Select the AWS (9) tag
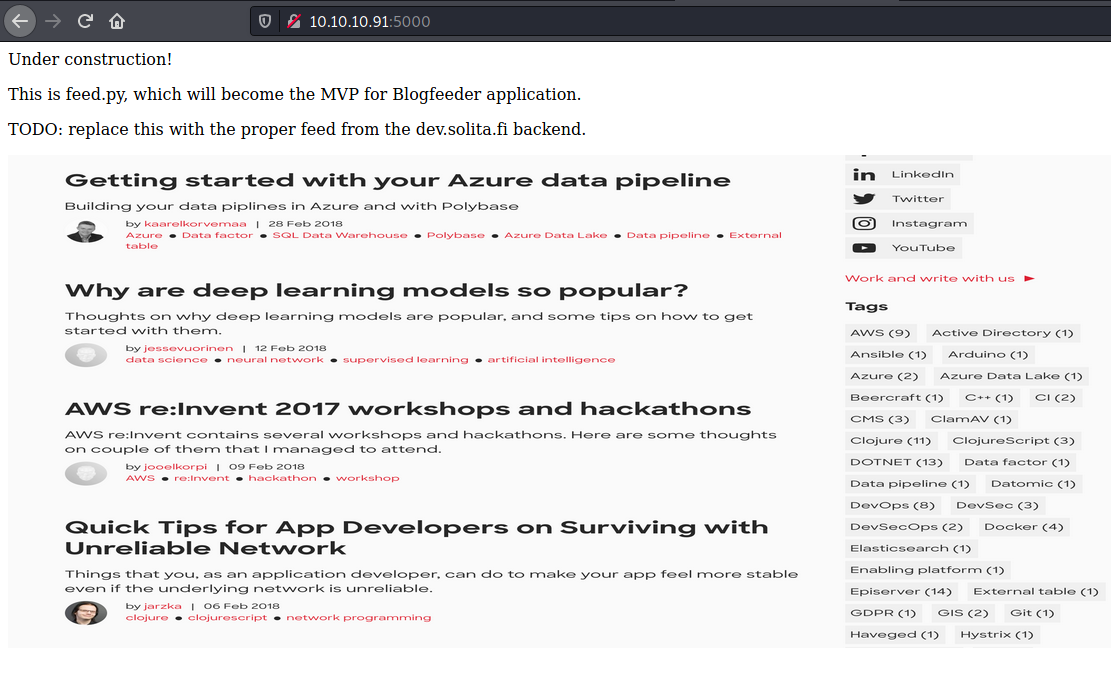This screenshot has width=1111, height=674. [879, 332]
